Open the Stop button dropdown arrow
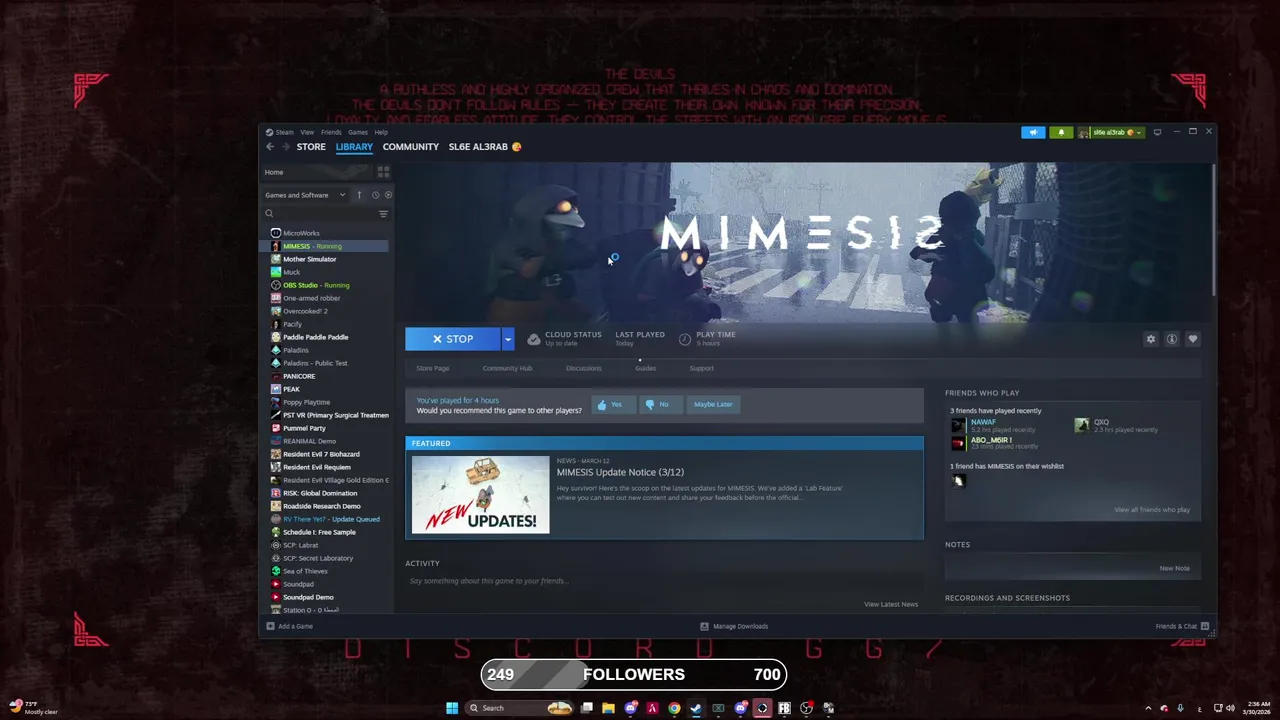1280x720 pixels. point(508,339)
